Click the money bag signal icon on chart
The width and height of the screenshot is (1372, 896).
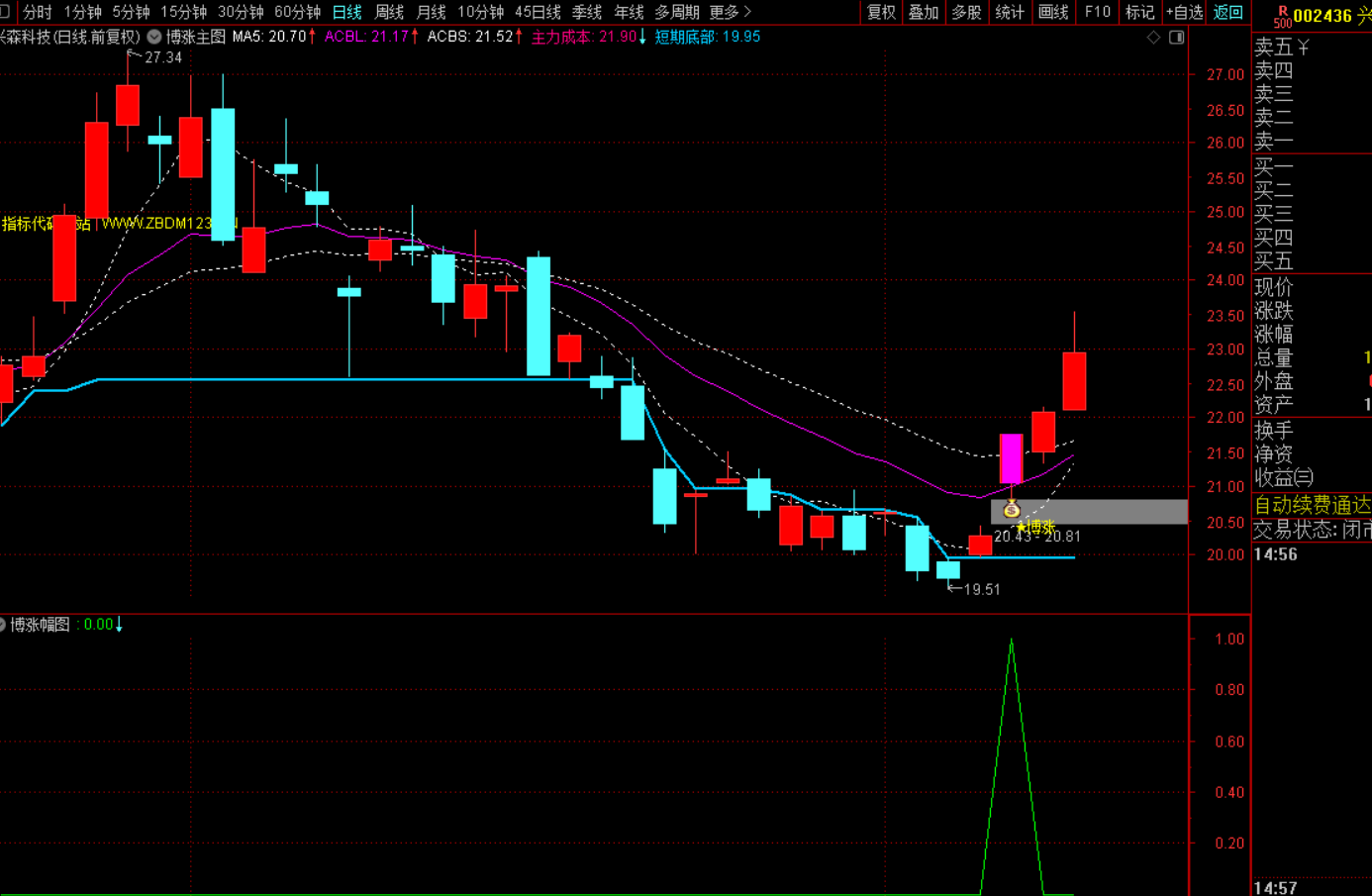pyautogui.click(x=1011, y=510)
